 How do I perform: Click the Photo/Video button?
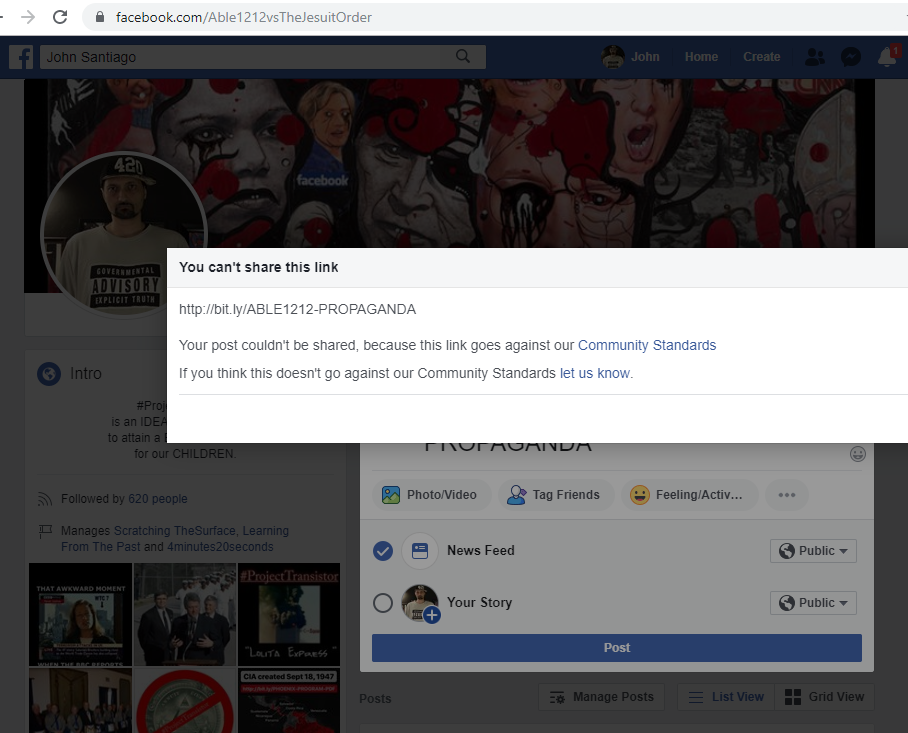pos(431,495)
